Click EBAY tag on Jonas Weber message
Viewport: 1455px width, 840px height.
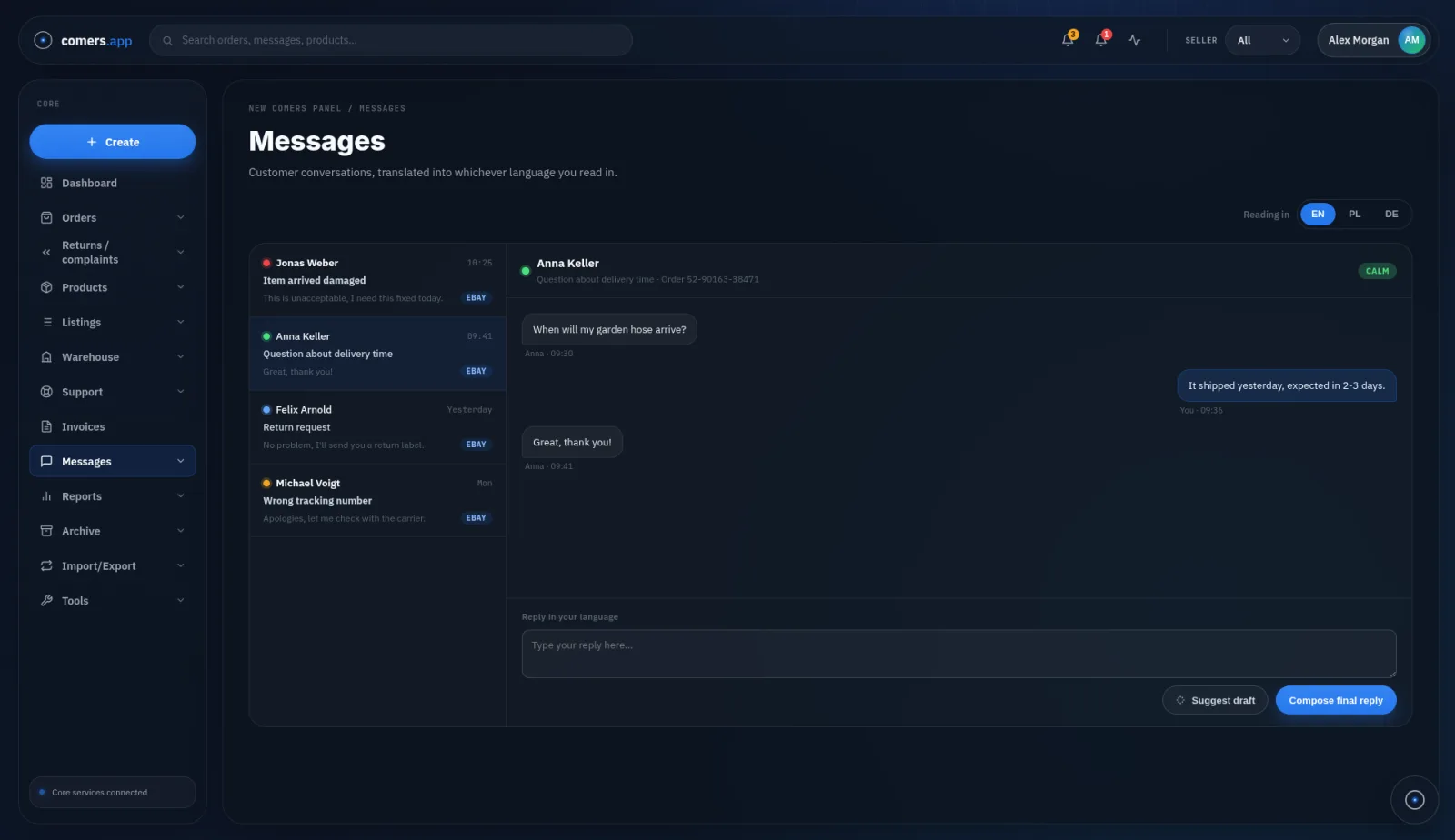476,297
